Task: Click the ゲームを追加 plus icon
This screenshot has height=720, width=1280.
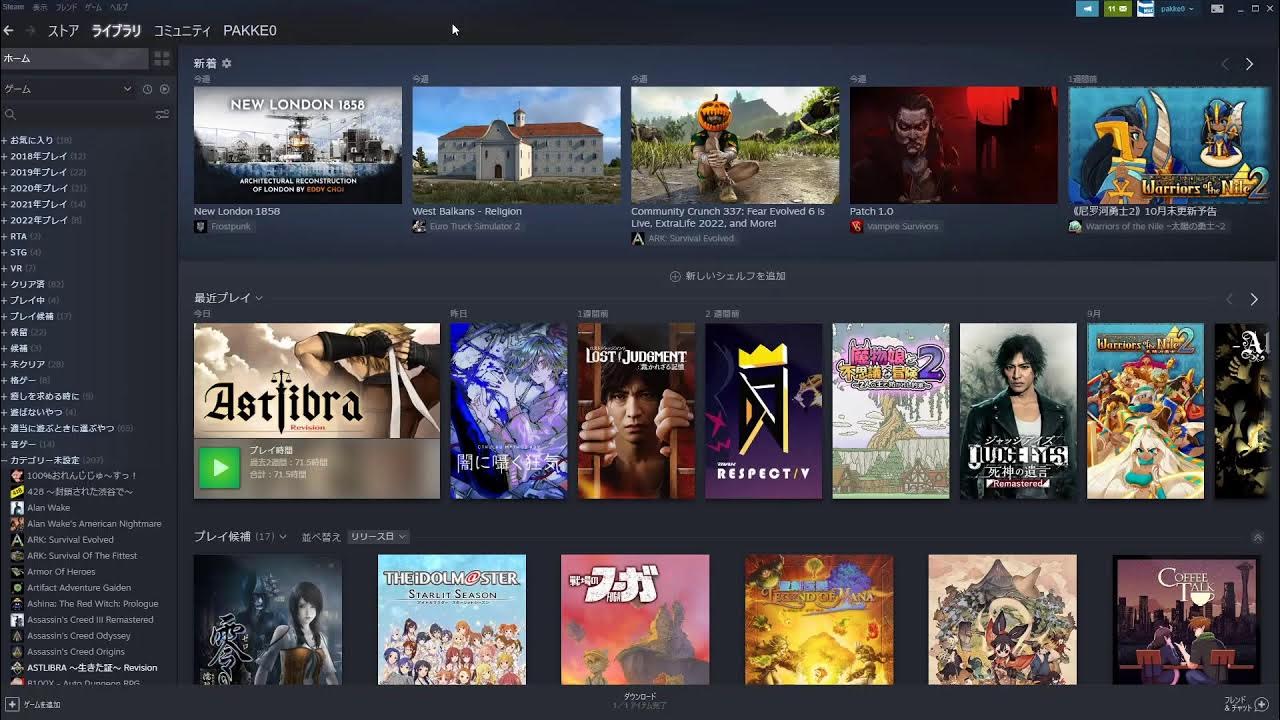Action: click(x=12, y=704)
